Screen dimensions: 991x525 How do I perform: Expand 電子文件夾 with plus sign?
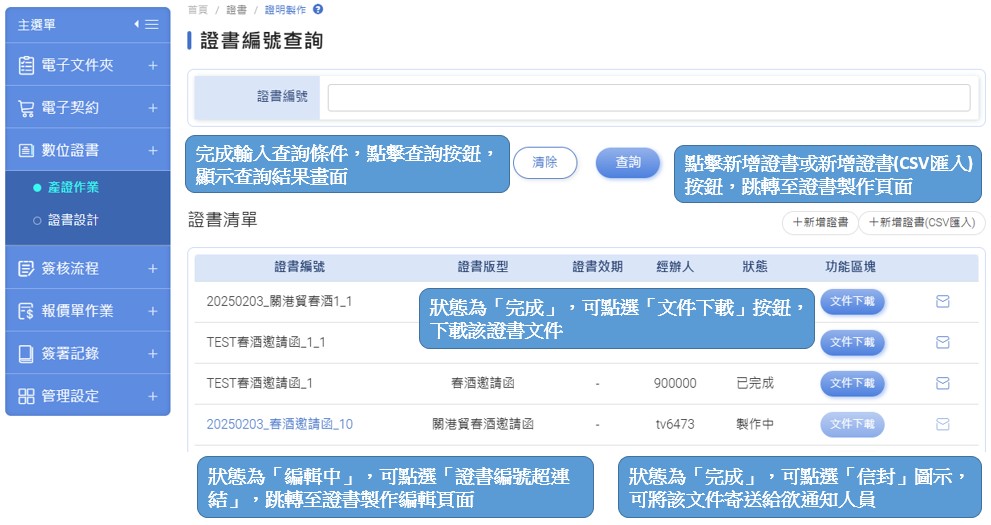click(x=153, y=65)
